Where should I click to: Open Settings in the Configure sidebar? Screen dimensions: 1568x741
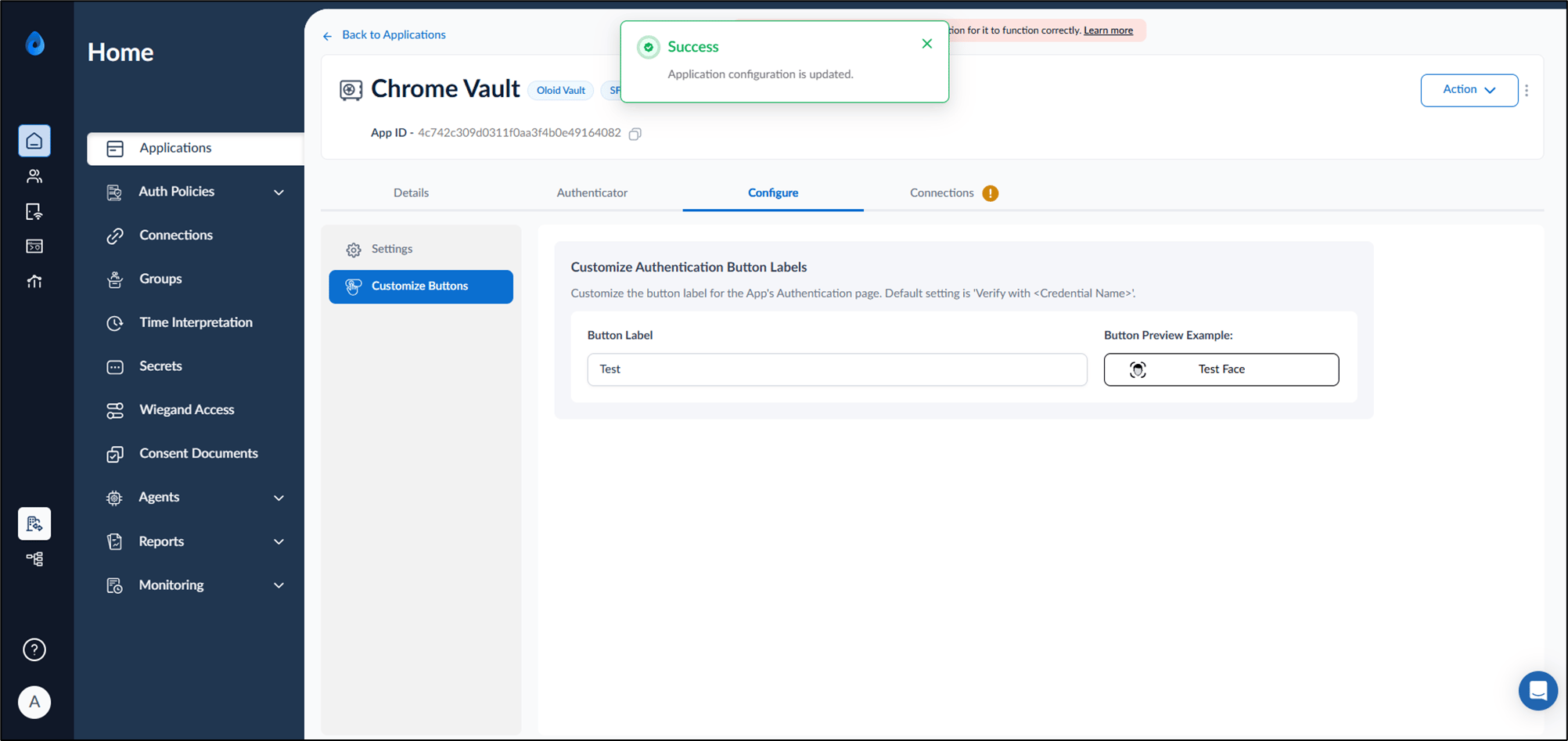(x=421, y=249)
